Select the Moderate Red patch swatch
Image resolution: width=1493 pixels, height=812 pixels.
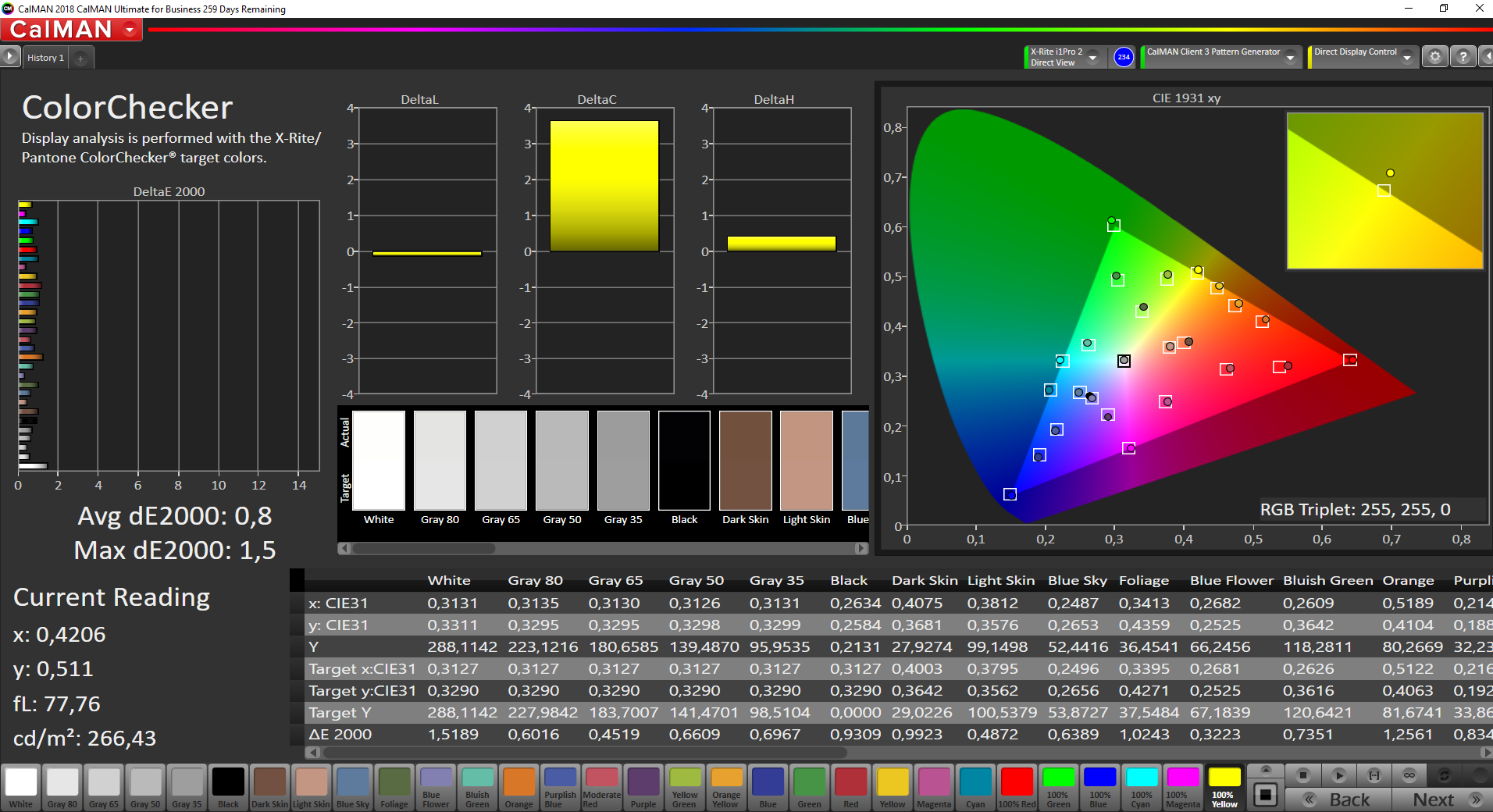coord(601,787)
